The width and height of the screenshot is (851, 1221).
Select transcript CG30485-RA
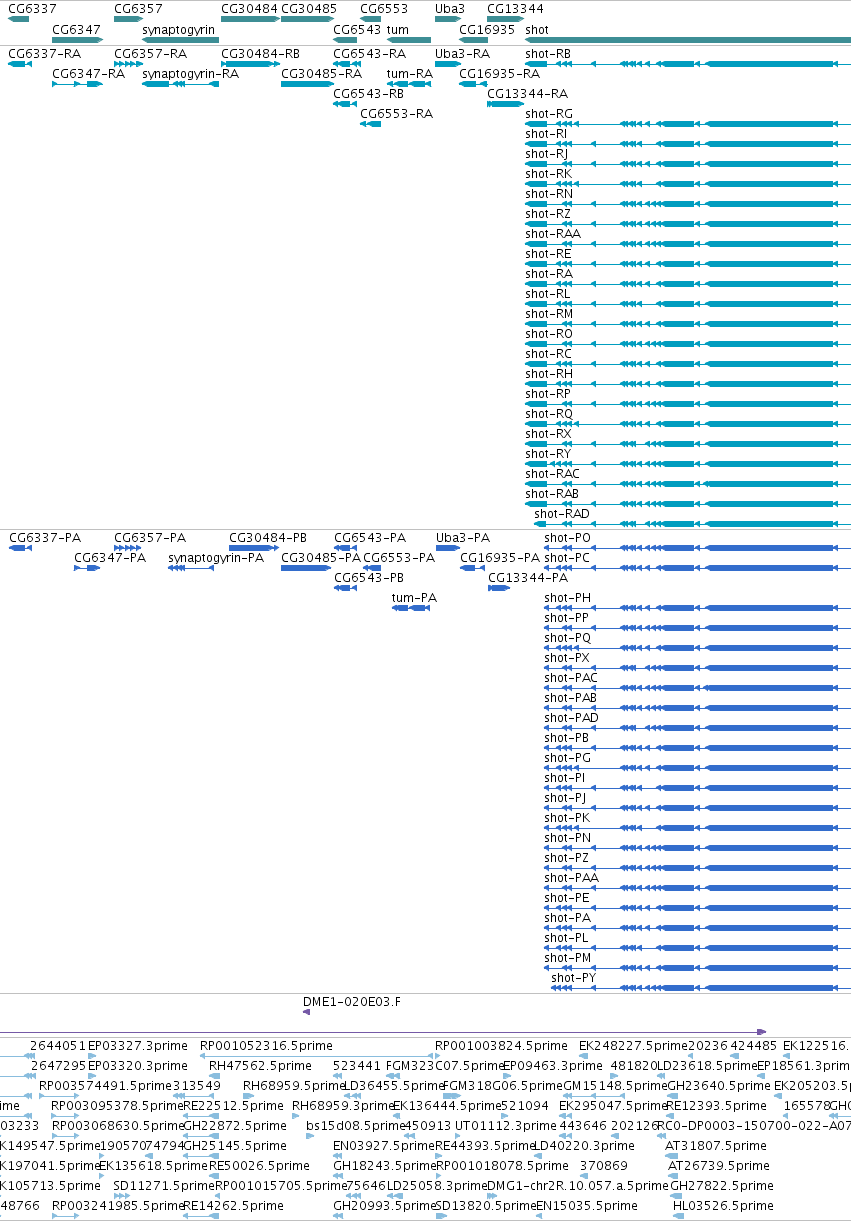coord(321,73)
